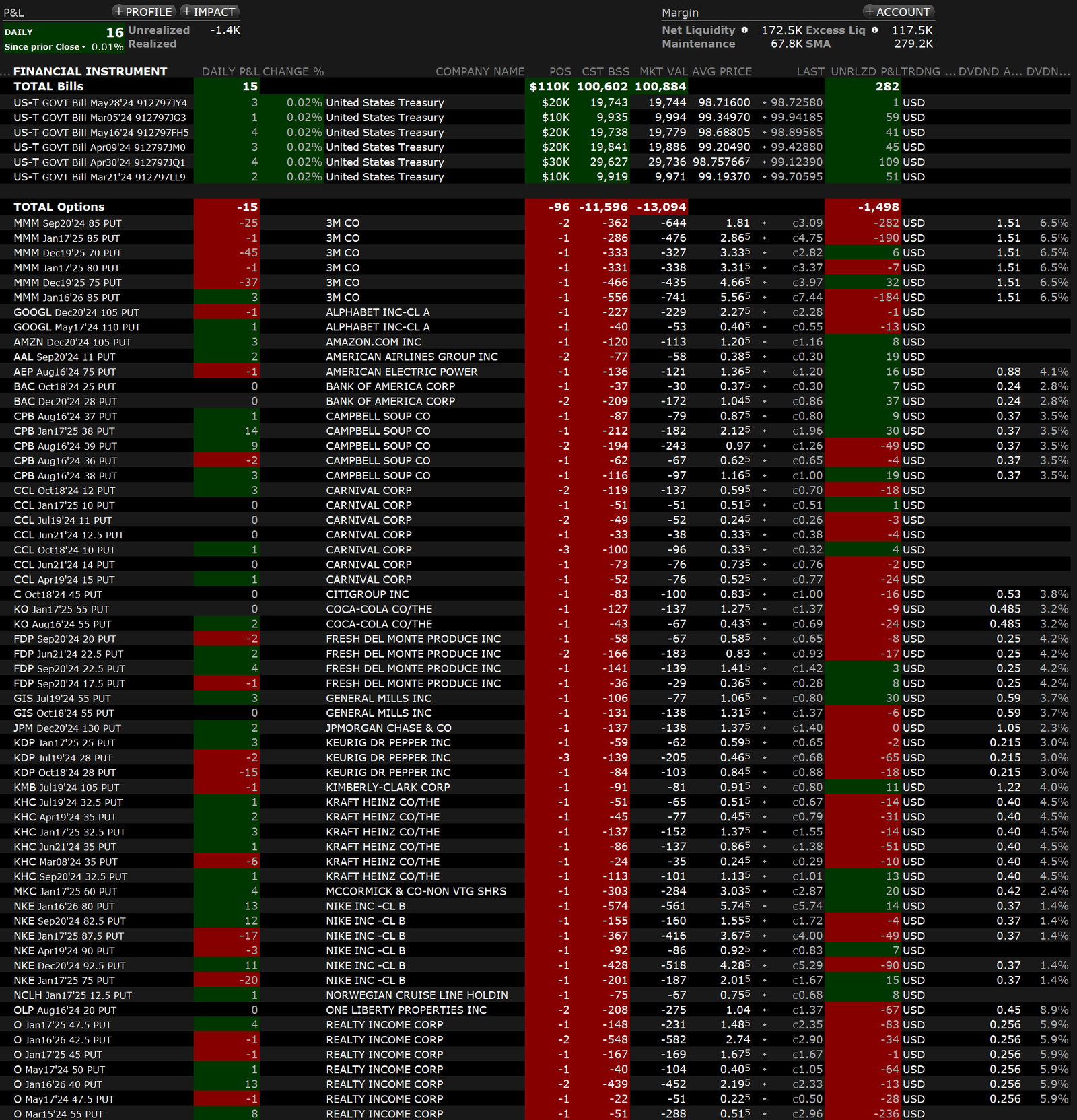Sort by the FINANCIAL INSTRUMENT column header
The width and height of the screenshot is (1077, 1120).
click(90, 71)
